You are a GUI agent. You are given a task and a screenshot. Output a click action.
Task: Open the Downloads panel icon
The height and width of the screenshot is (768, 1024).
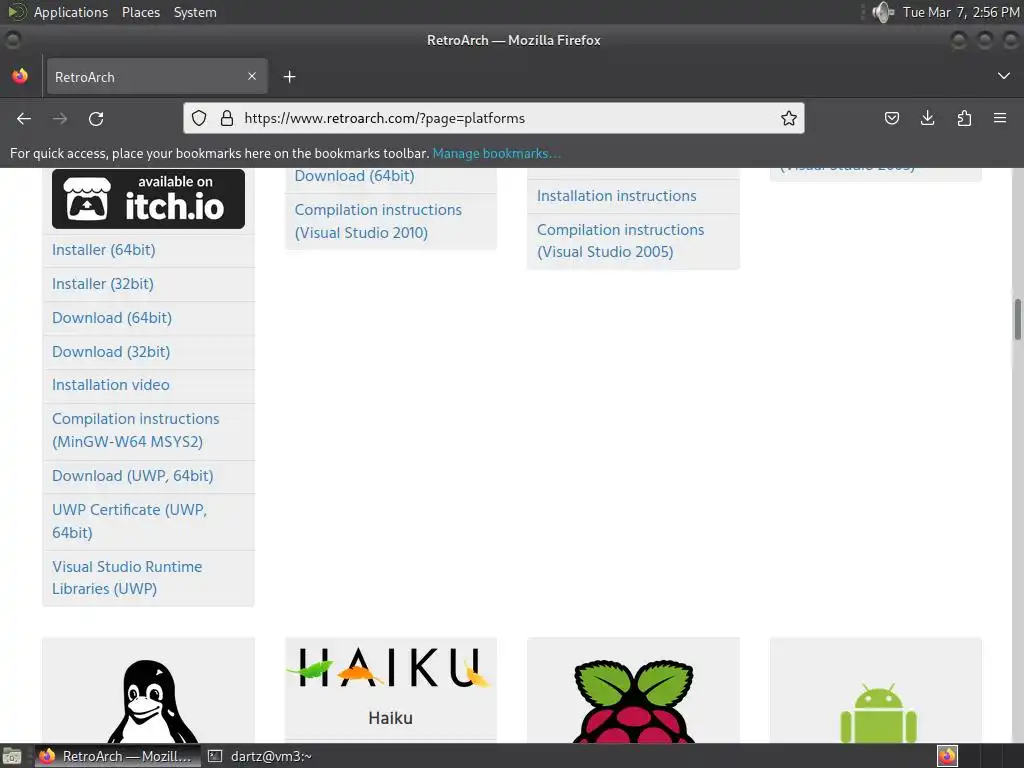pyautogui.click(x=927, y=118)
